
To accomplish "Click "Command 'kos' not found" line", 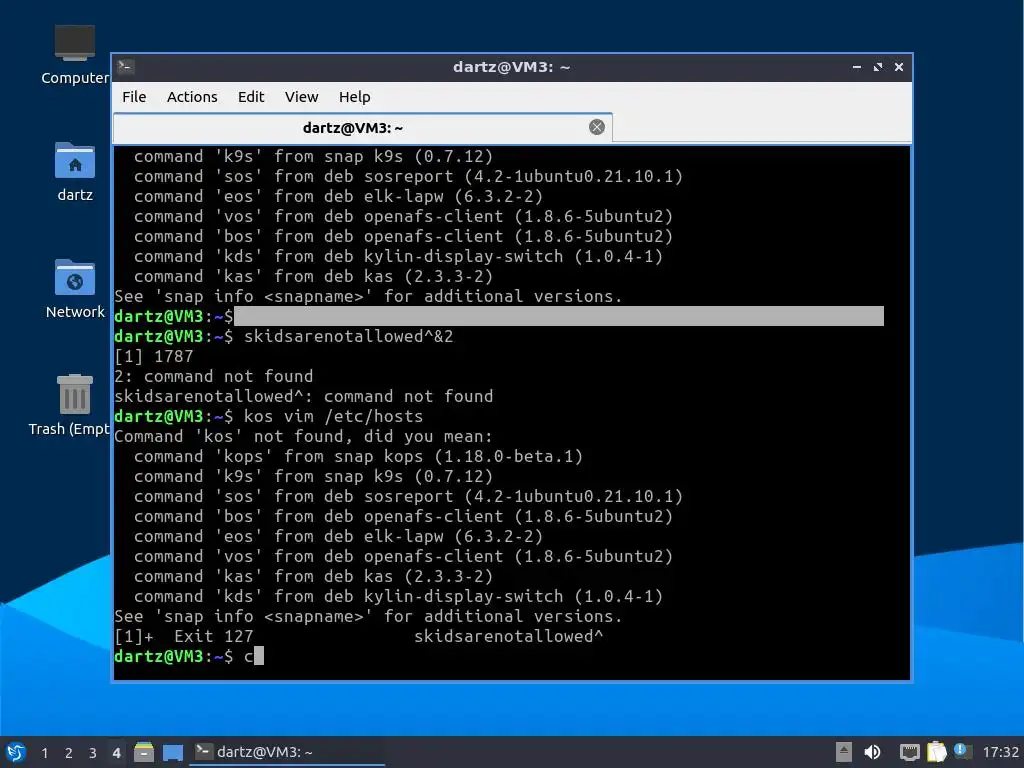I will (x=303, y=436).
